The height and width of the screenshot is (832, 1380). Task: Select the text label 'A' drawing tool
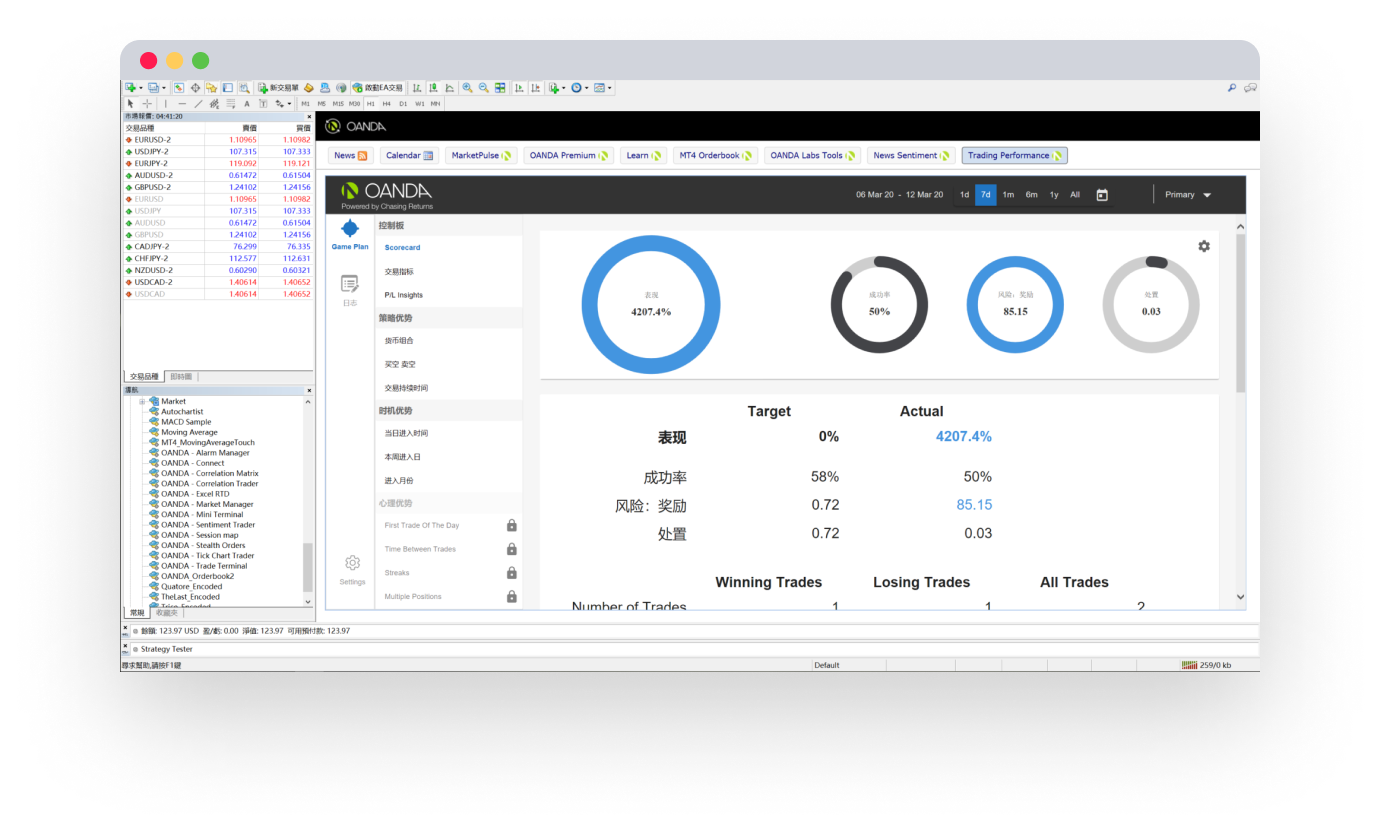pyautogui.click(x=247, y=103)
